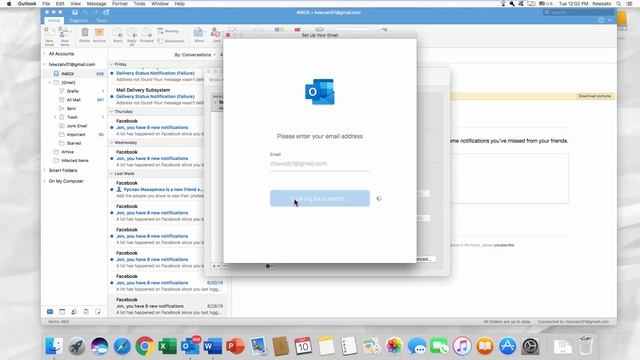Viewport: 640px width, 360px height.
Task: Open the Thursday Facebook notifications email
Action: tap(157, 127)
